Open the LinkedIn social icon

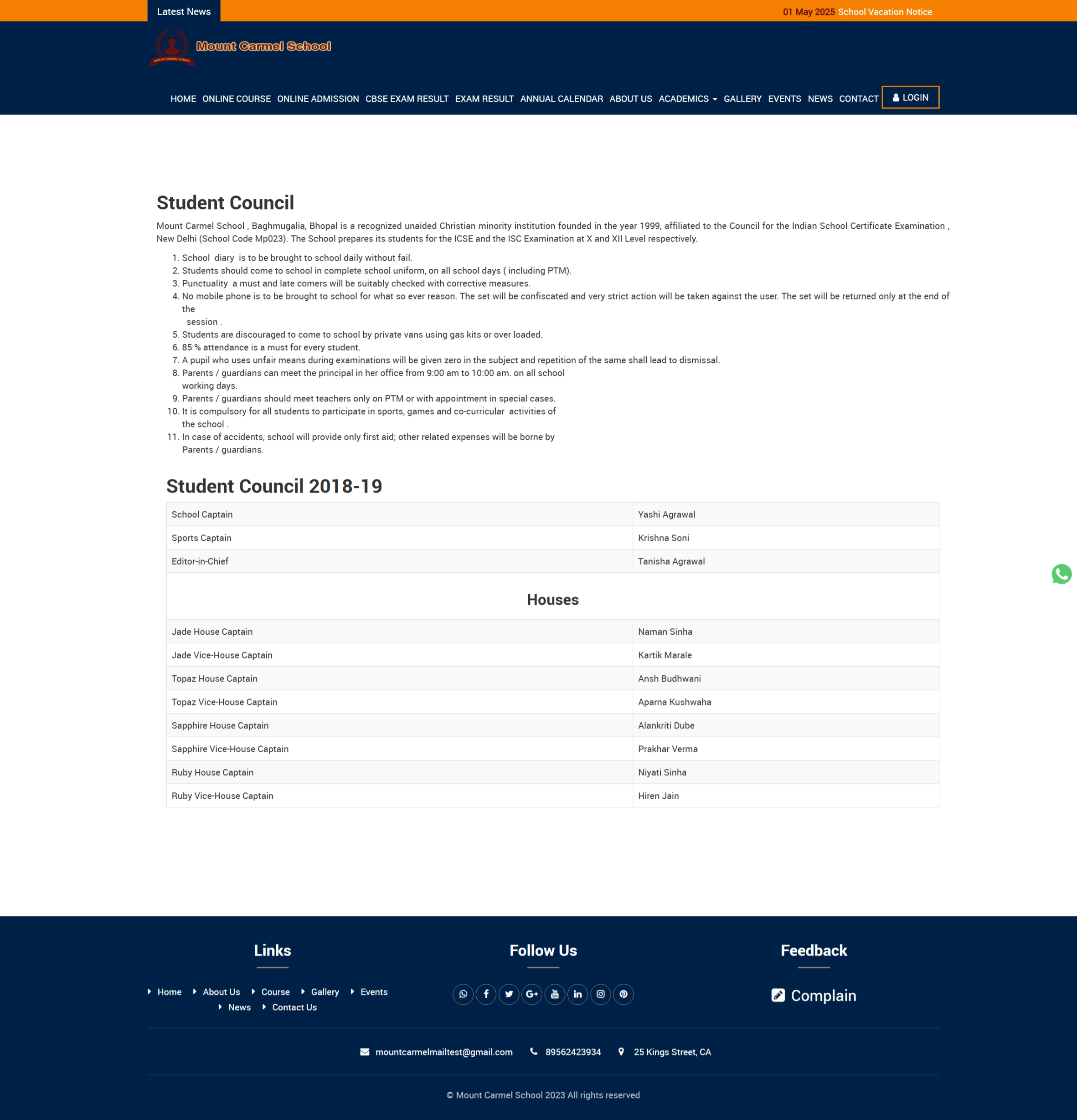click(x=577, y=994)
